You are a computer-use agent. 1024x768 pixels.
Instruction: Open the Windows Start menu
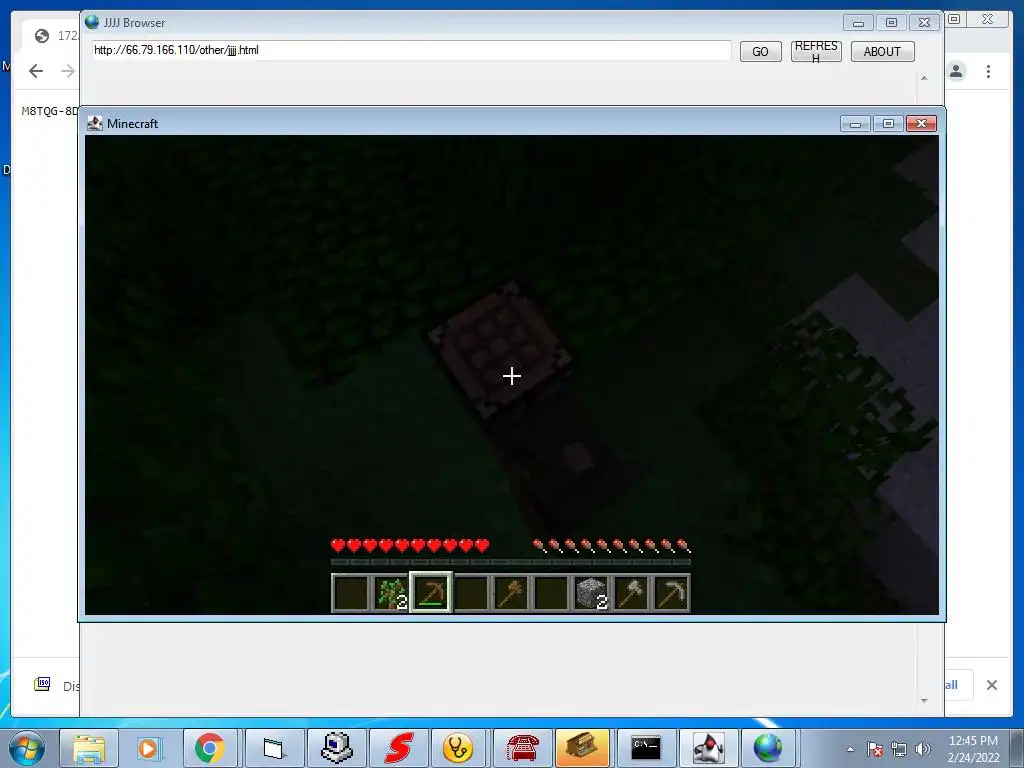(27, 748)
